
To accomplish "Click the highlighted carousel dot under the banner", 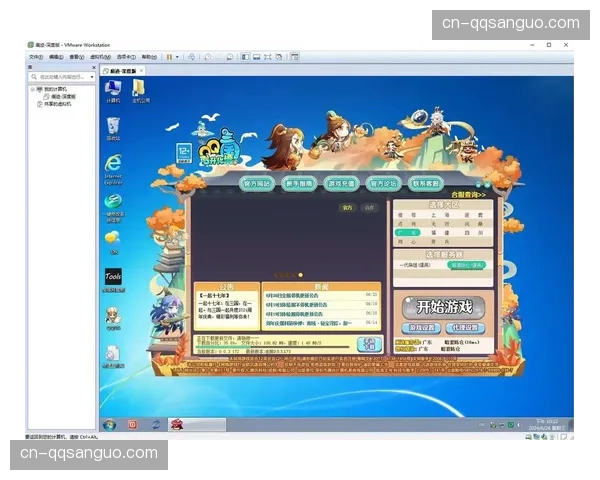I will tap(300, 275).
